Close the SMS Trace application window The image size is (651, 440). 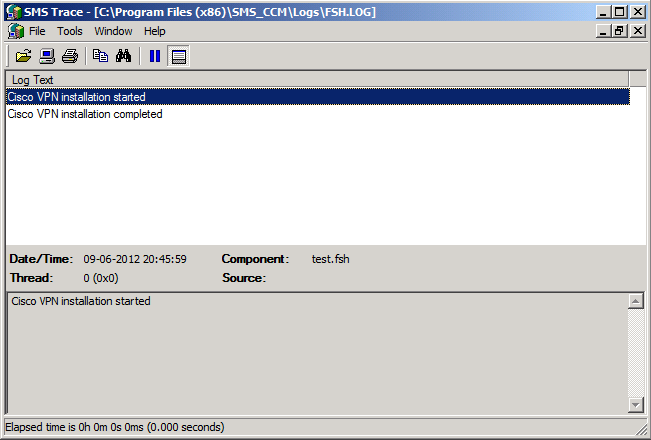(x=638, y=12)
